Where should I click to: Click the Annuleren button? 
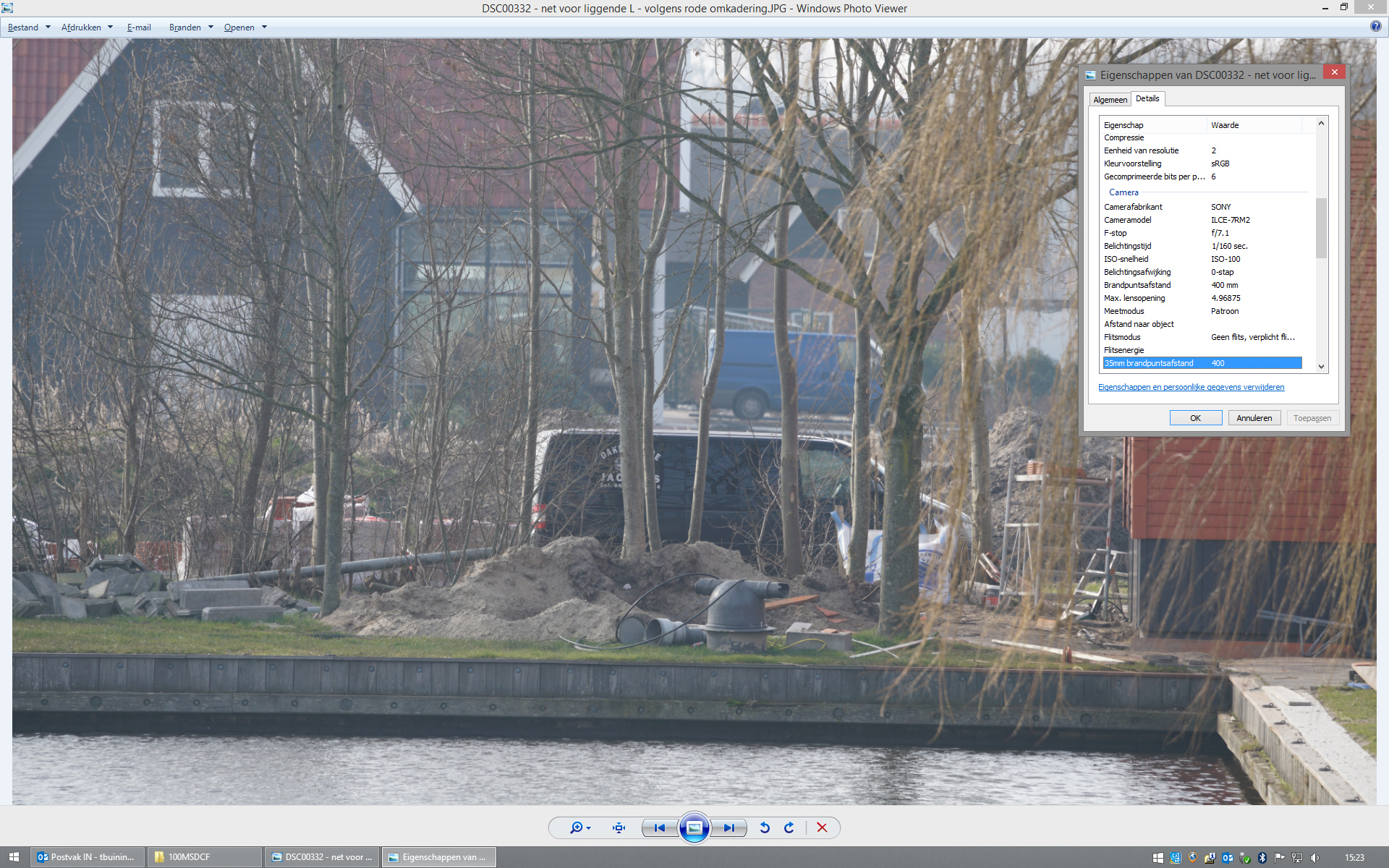[x=1254, y=418]
